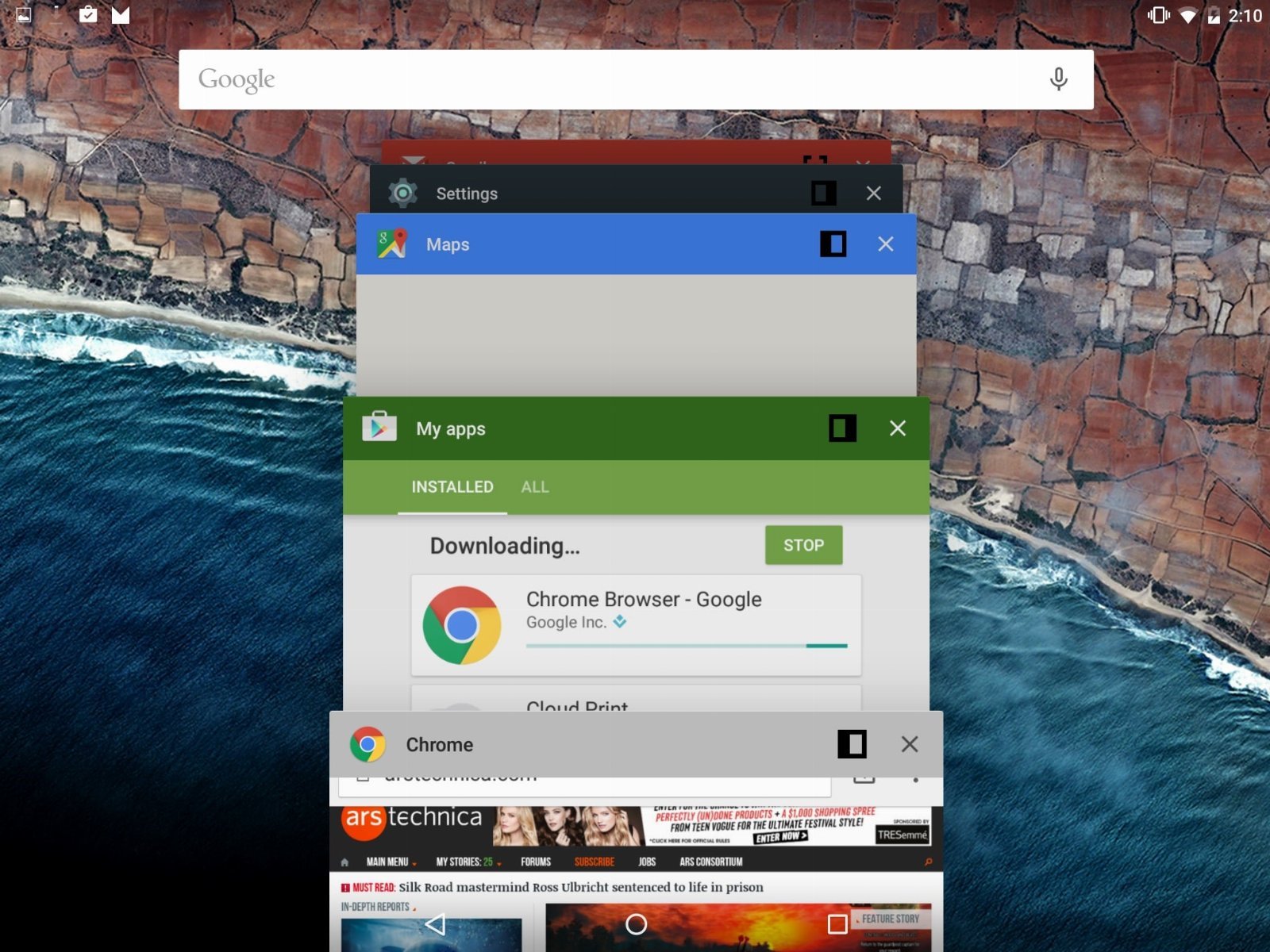Open IN-DEPTH REPORTS section
Screen dimensions: 1270x952
[x=377, y=907]
